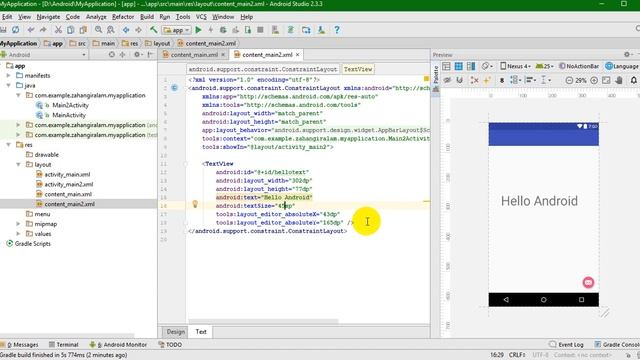Open Help with the question mark icon
Screen dimensions: 640x360
[x=337, y=30]
